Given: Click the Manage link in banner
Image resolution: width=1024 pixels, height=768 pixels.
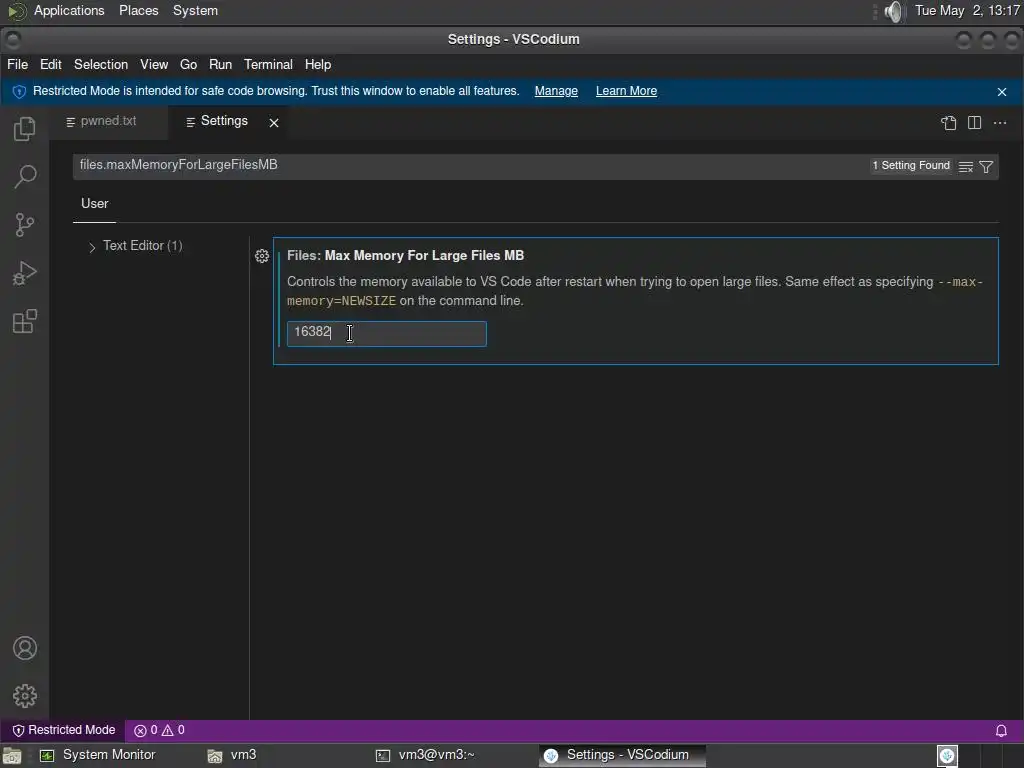Looking at the screenshot, I should tap(556, 91).
